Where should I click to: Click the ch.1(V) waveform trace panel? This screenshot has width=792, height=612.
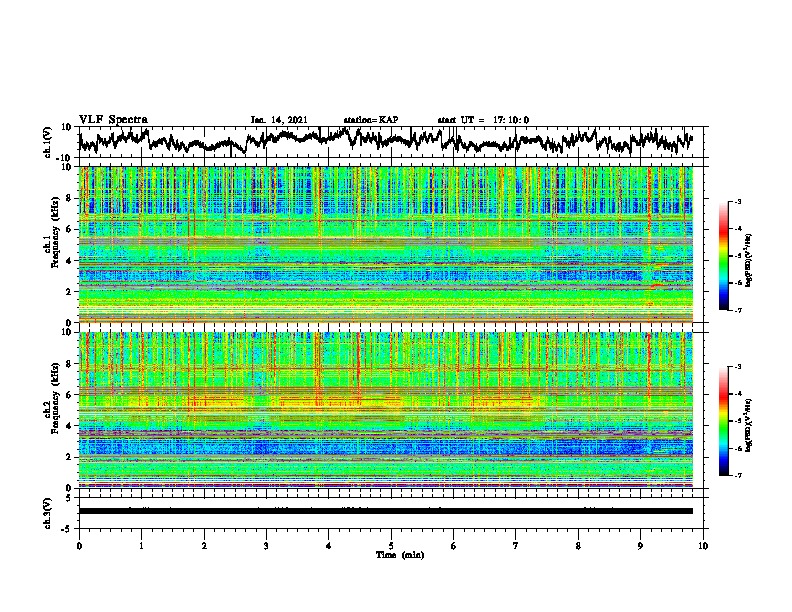[x=393, y=142]
